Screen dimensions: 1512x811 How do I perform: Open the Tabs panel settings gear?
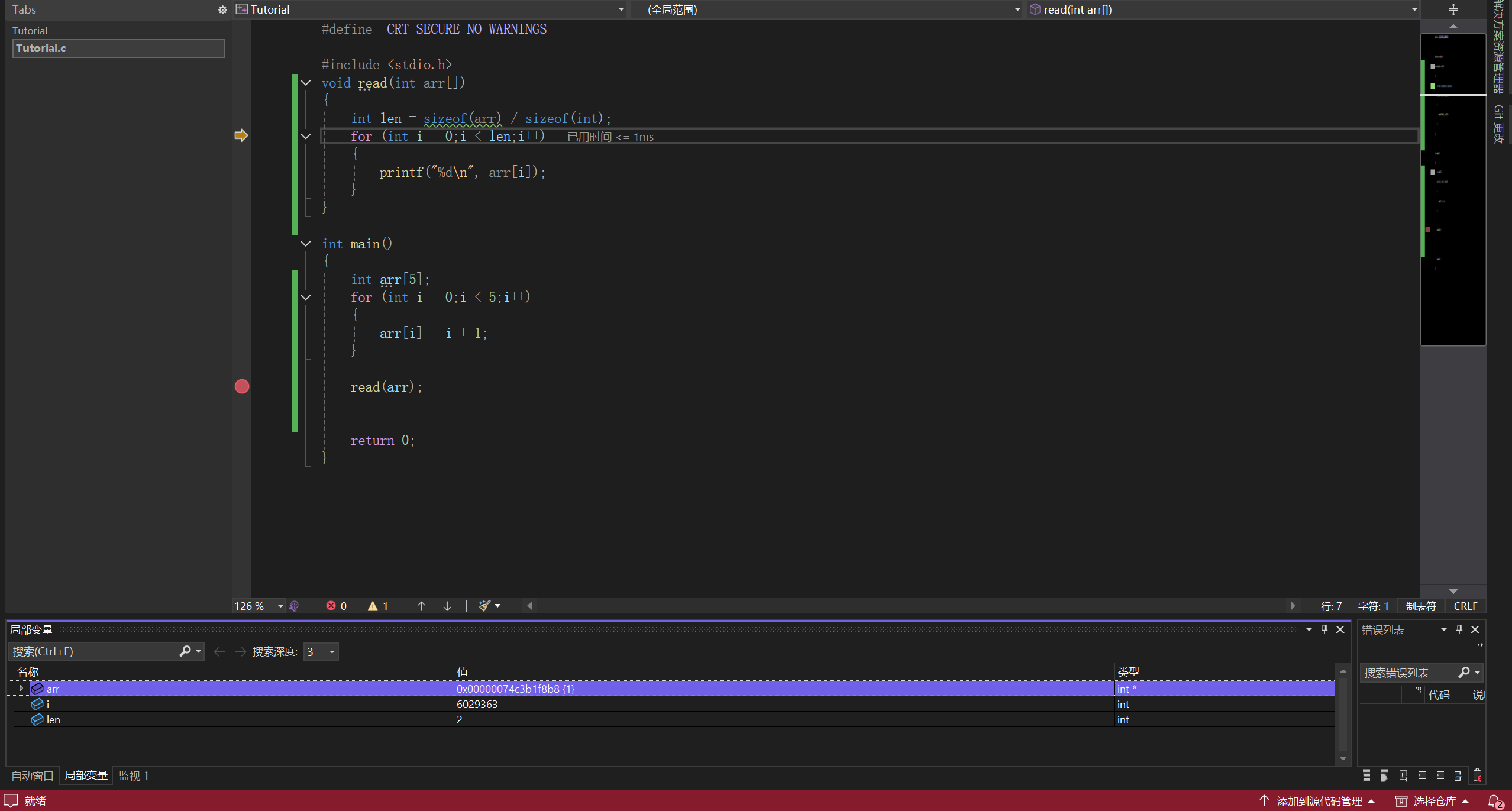coord(222,9)
